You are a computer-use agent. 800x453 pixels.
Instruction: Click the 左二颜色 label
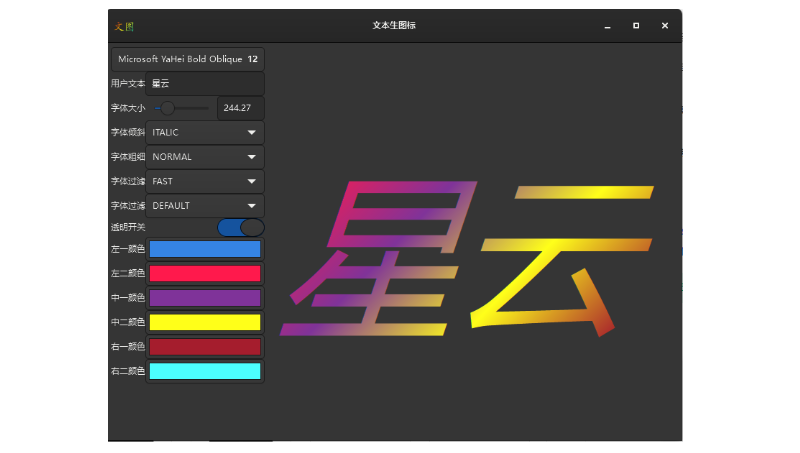[x=128, y=273]
